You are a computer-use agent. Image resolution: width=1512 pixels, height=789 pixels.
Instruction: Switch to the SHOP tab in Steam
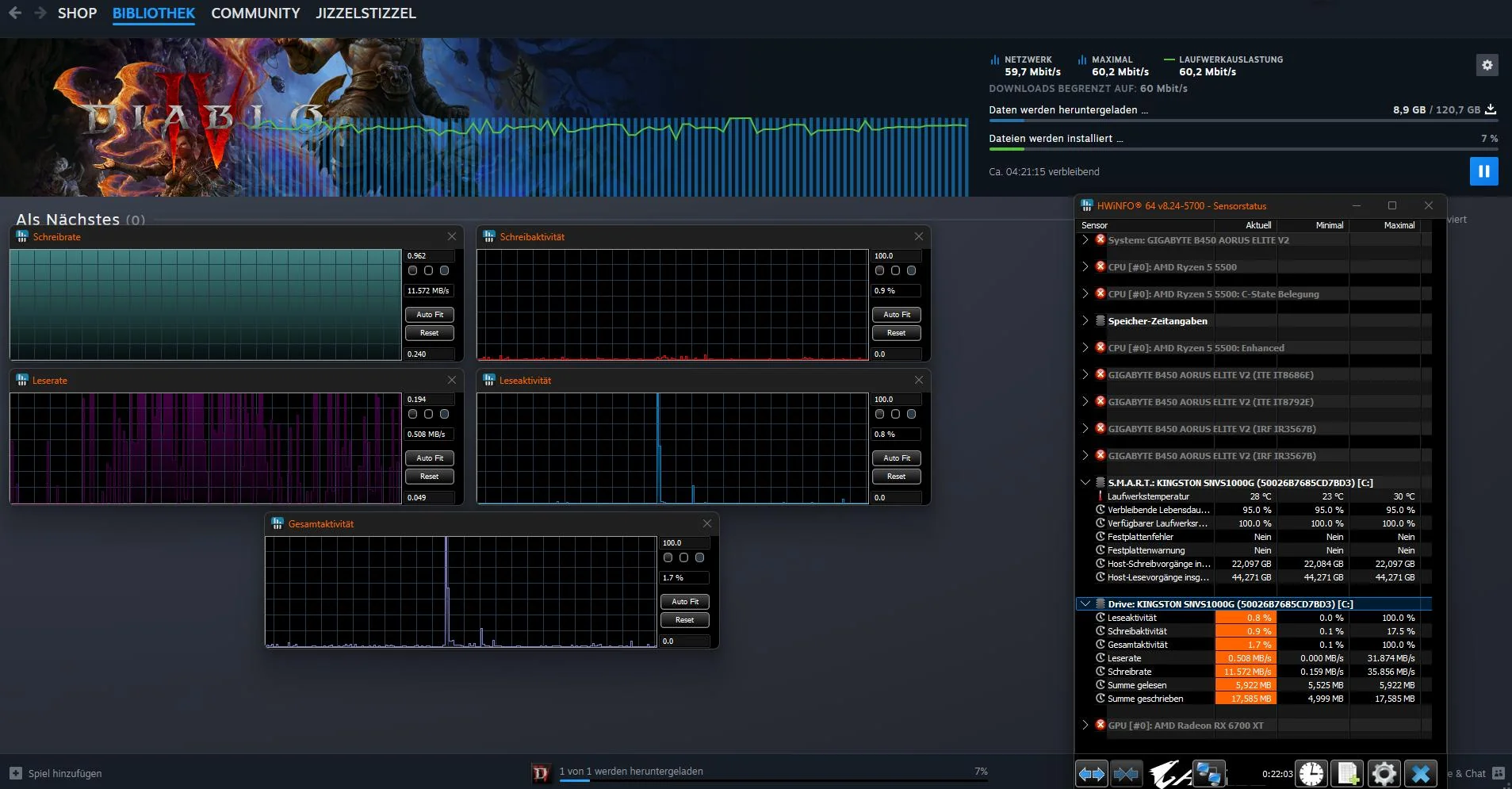[77, 13]
